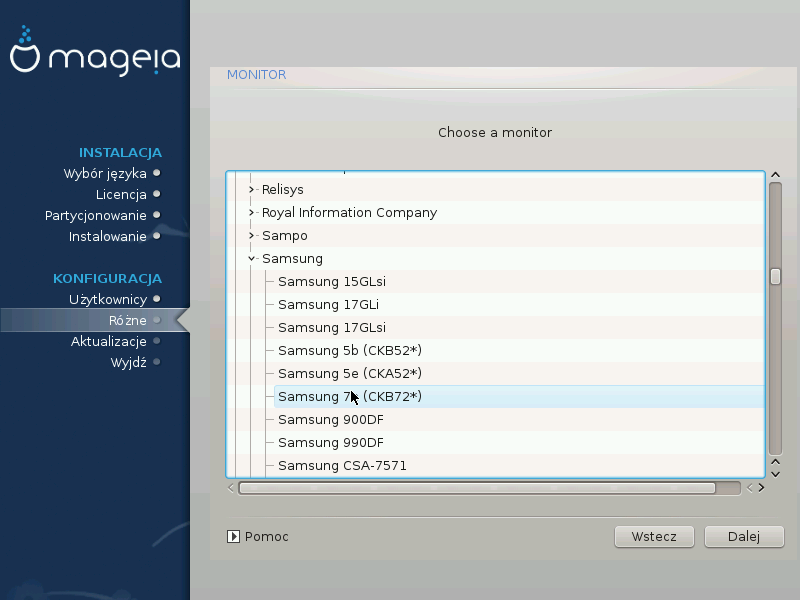Expand the Relisys vendor node
800x600 pixels.
tap(251, 189)
